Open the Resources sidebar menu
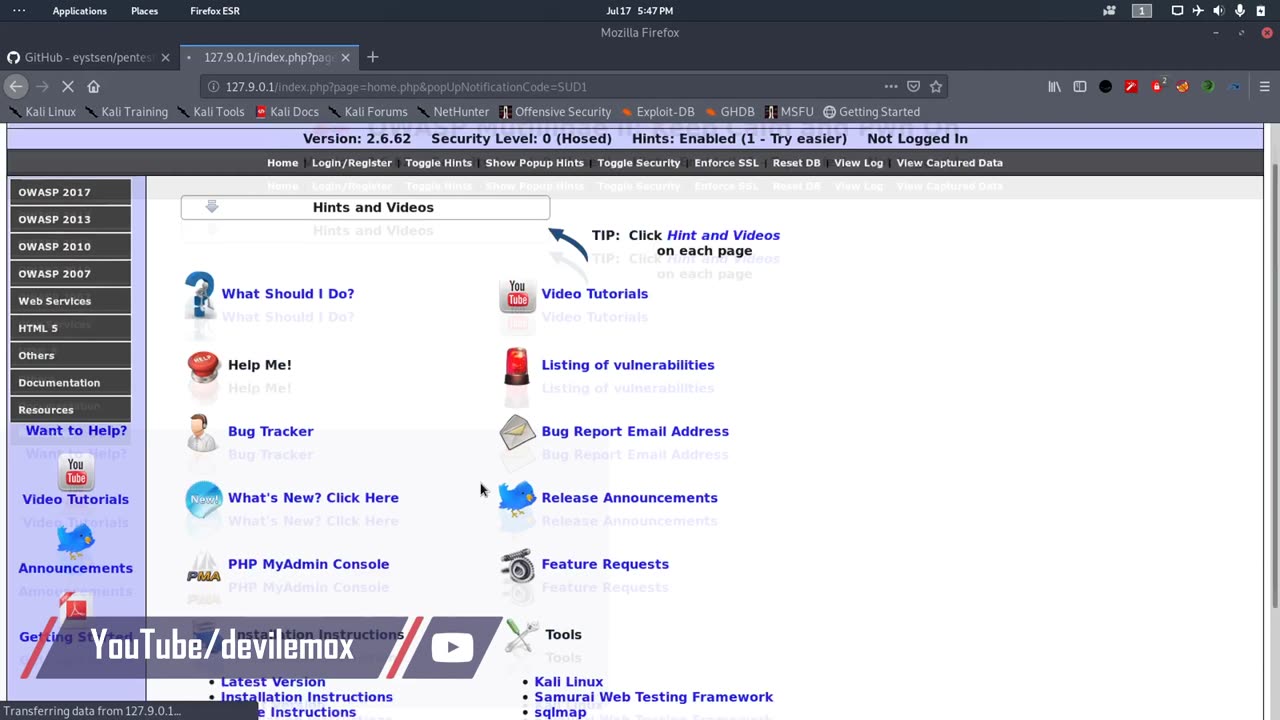1280x720 pixels. [x=70, y=409]
